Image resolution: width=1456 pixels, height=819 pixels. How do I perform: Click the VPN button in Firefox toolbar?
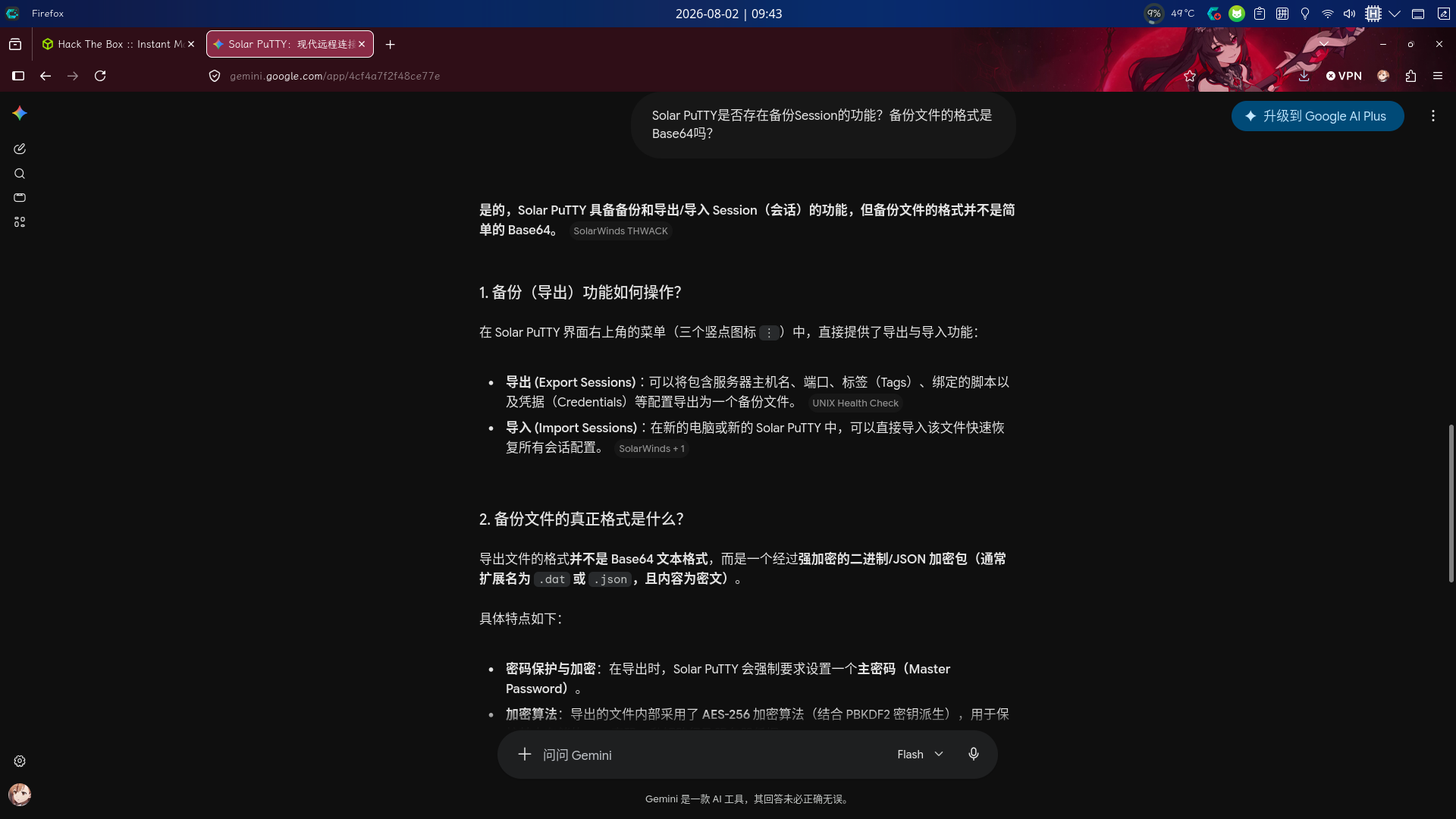tap(1344, 76)
